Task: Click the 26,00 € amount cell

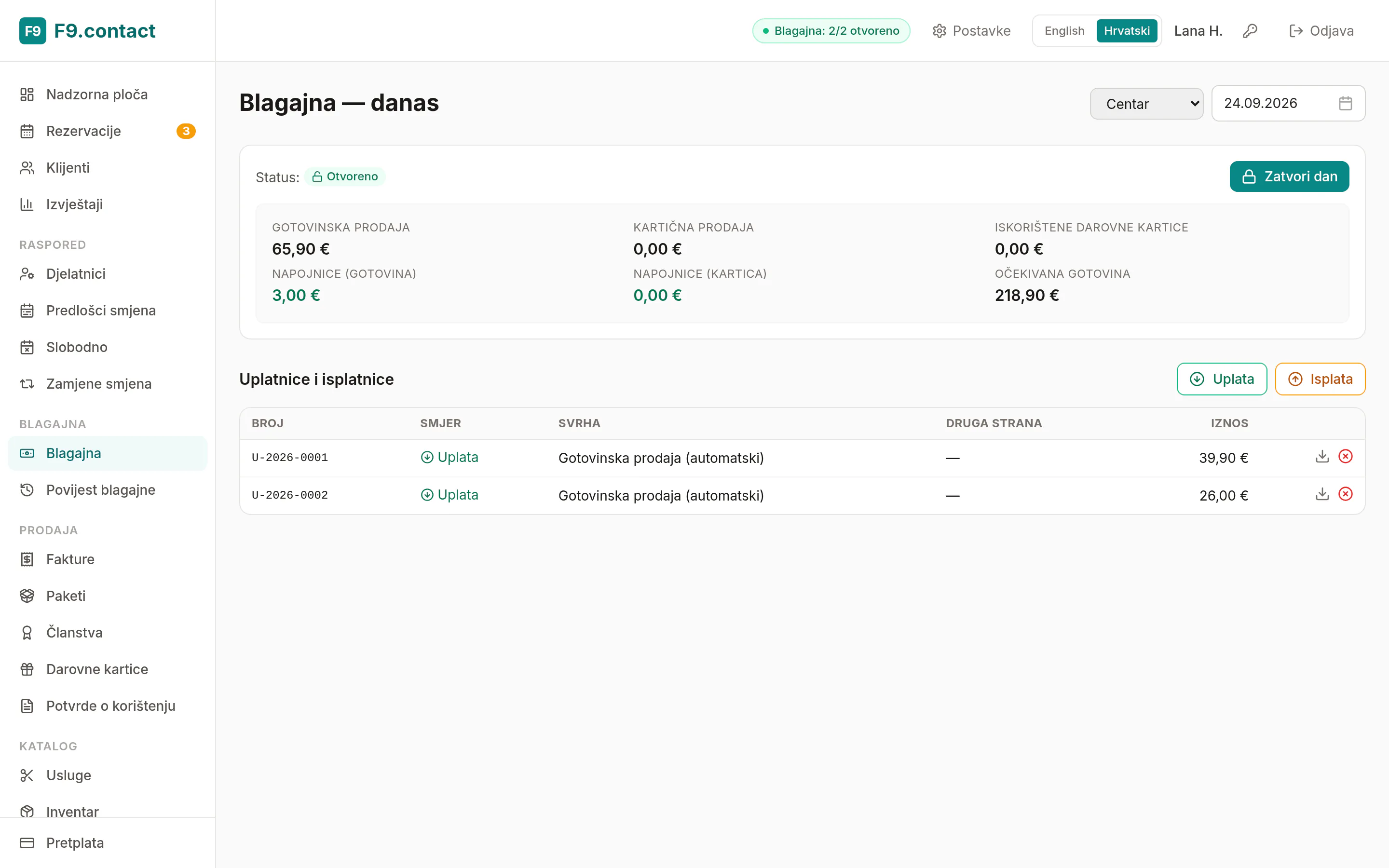Action: tap(1223, 496)
